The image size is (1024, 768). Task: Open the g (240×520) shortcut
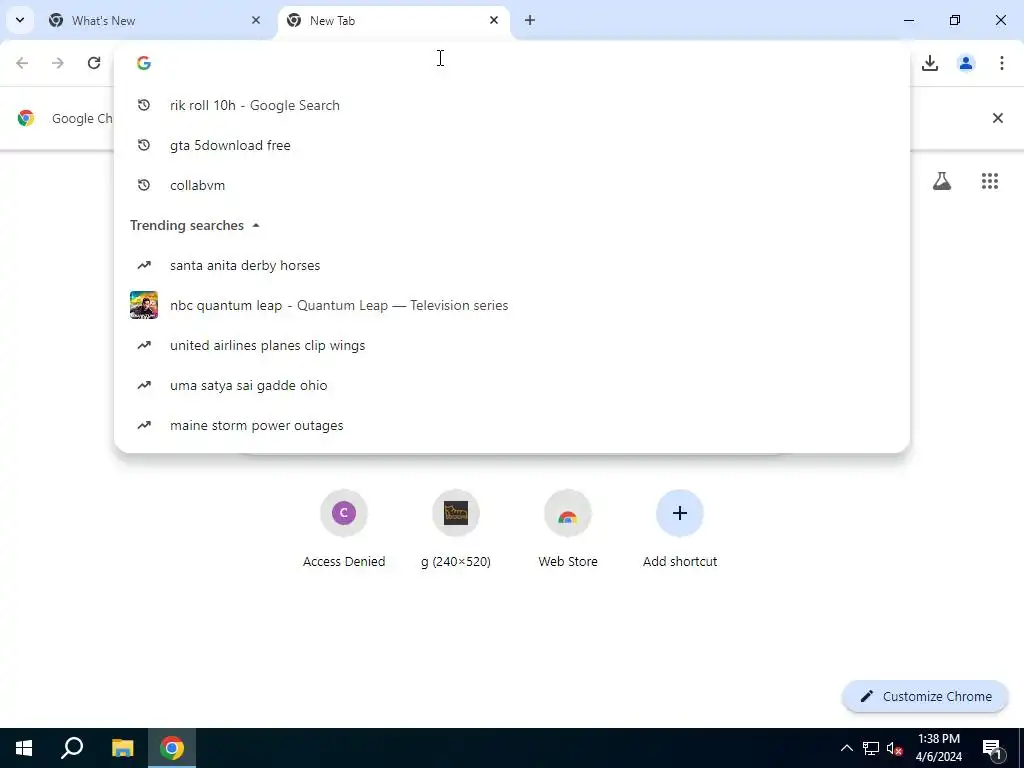456,529
